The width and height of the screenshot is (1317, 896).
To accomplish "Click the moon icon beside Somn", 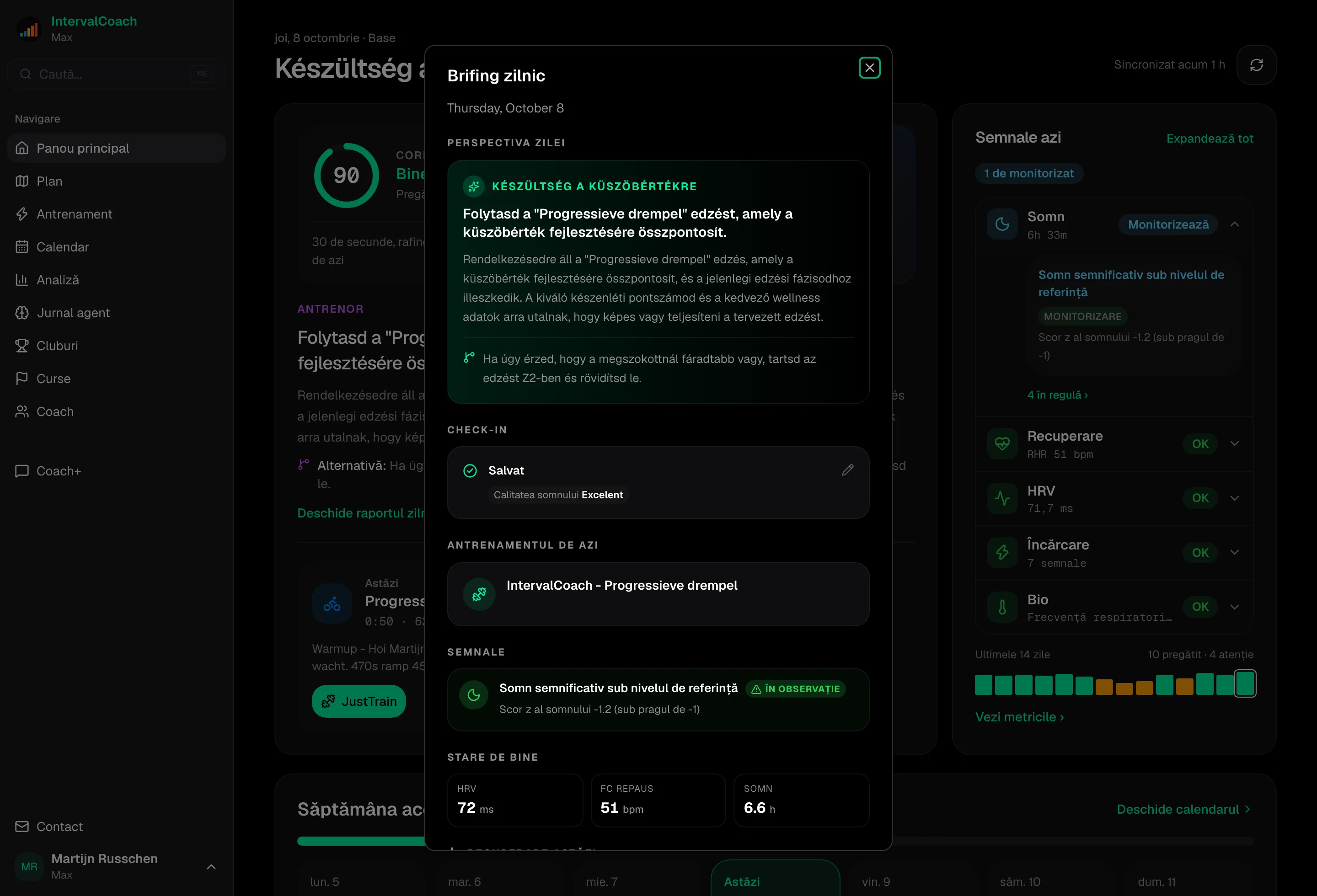I will click(1002, 224).
